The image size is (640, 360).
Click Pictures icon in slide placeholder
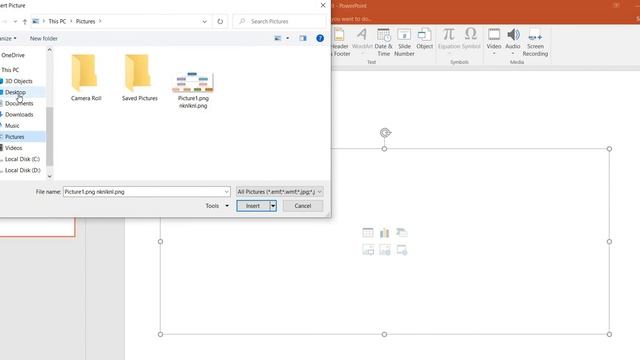tap(368, 249)
